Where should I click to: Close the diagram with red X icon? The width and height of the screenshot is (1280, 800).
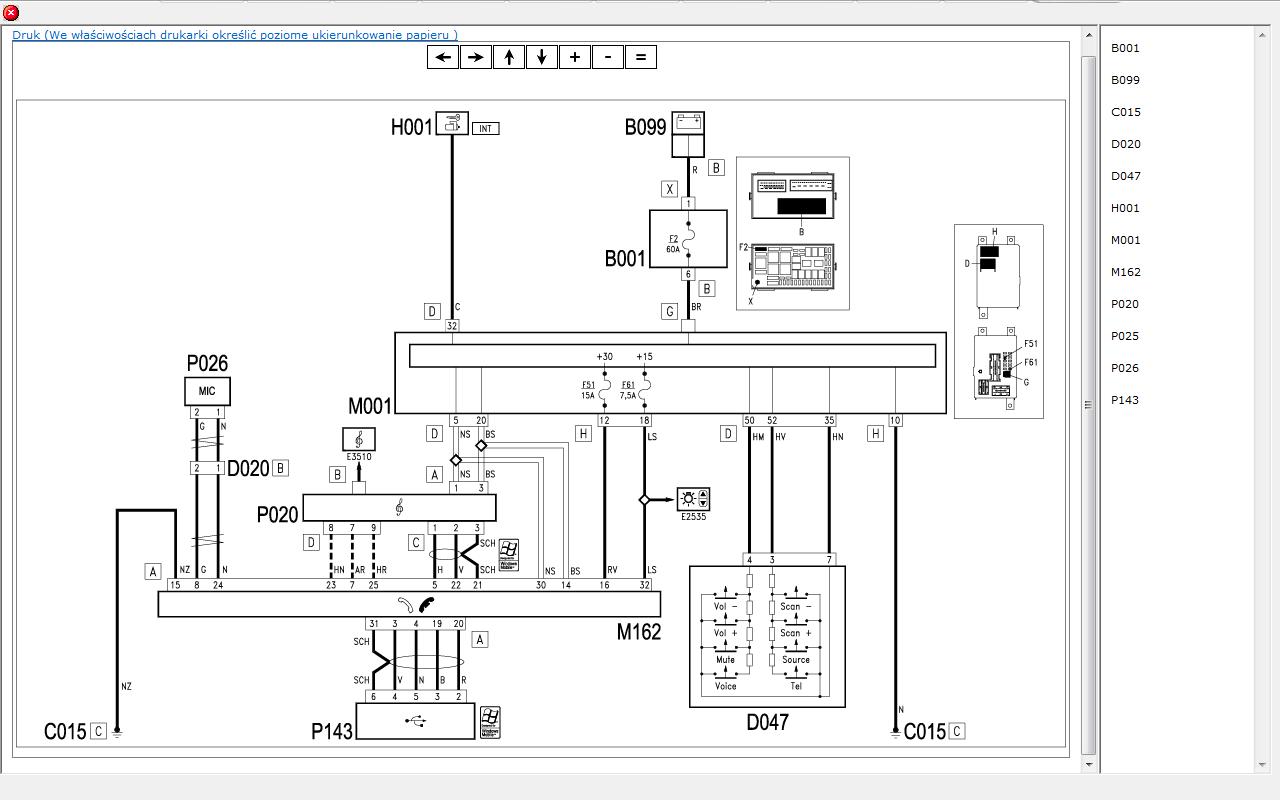tap(11, 12)
